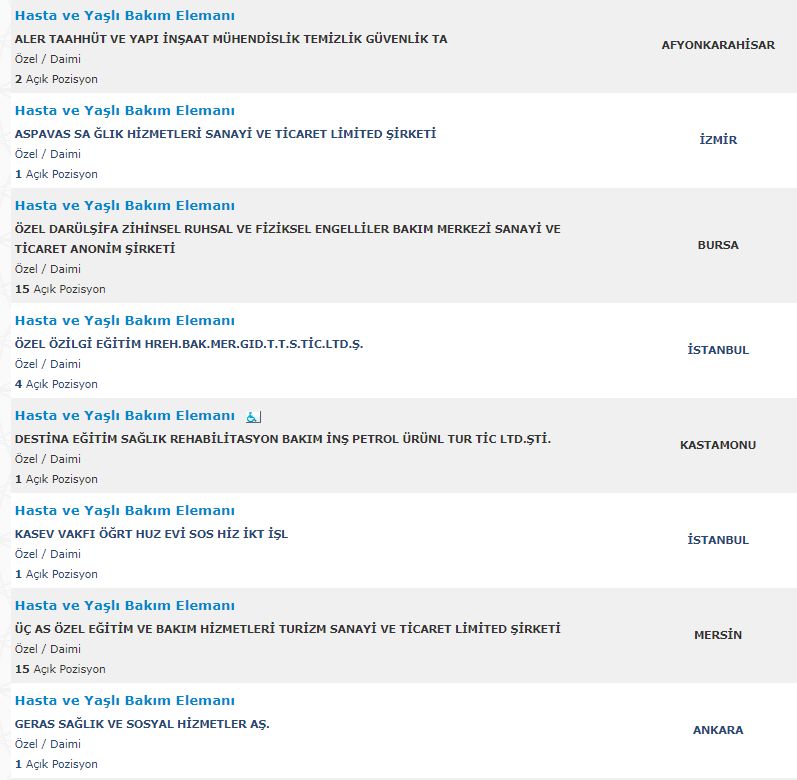797x780 pixels.
Task: Click the BURSA location label
Action: (718, 245)
